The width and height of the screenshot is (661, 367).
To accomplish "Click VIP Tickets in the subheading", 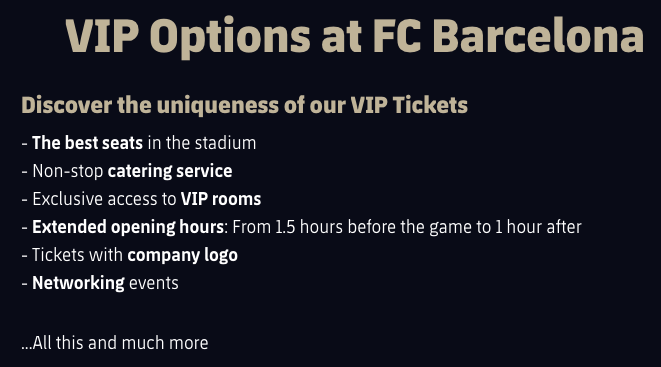I will (x=409, y=105).
